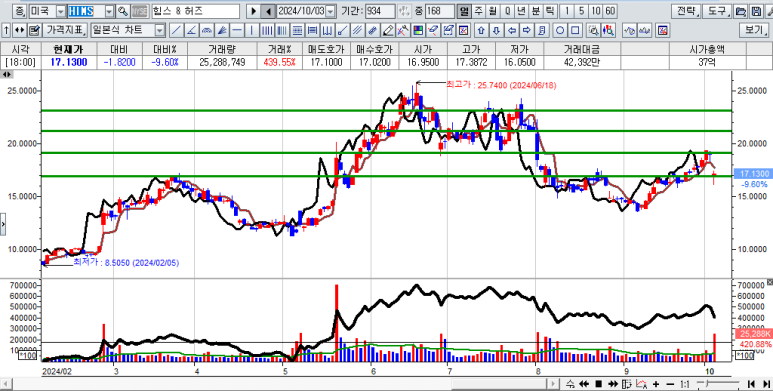Screen dimensions: 773x391
Task: Click the notepad edit icon
Action: [34, 31]
